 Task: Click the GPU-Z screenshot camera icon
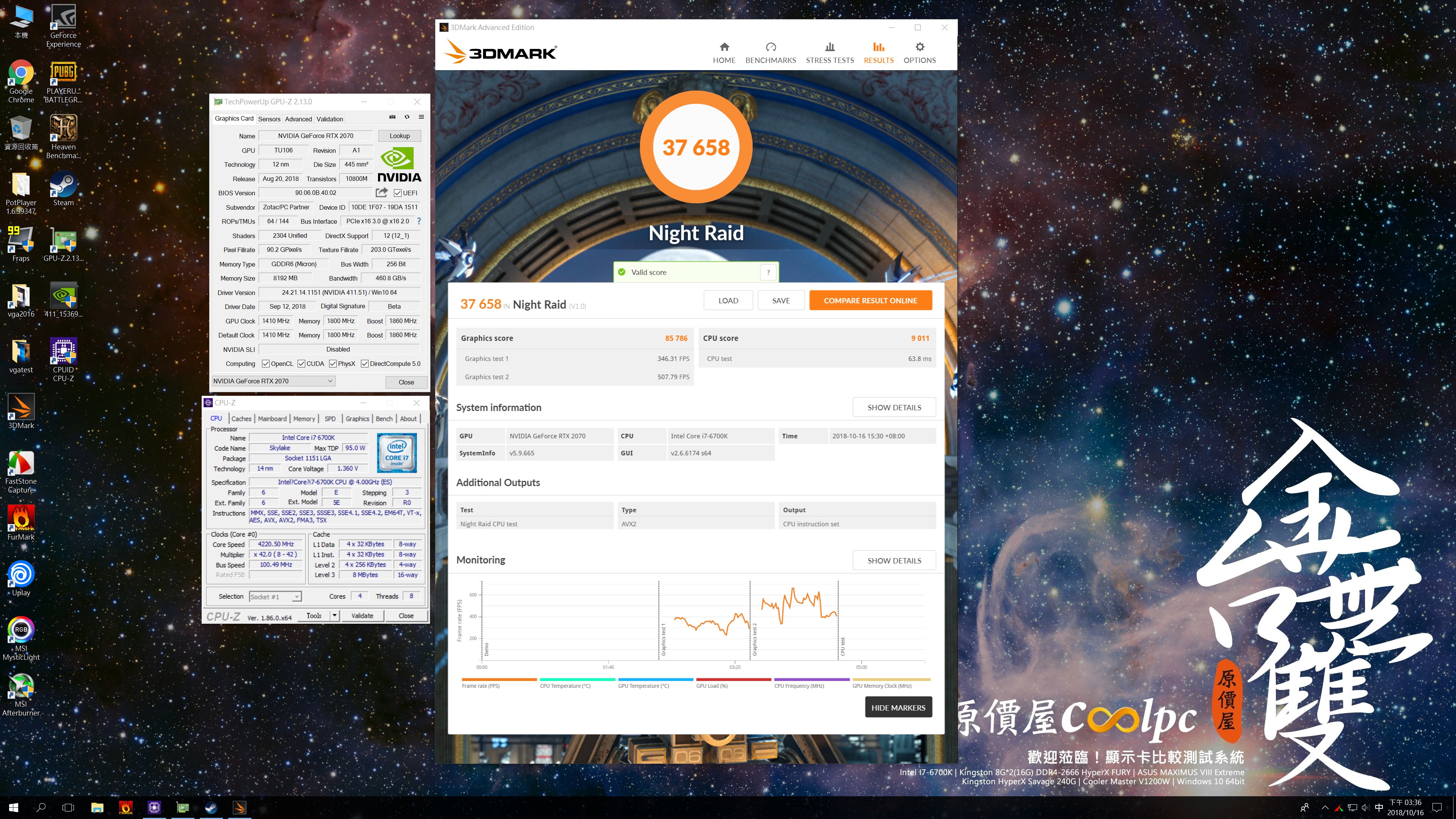coord(392,117)
